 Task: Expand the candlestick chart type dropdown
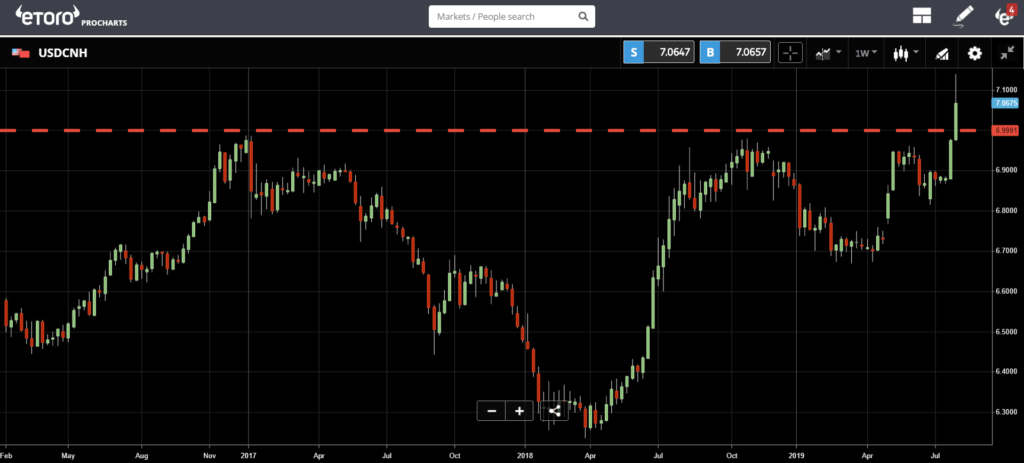click(905, 53)
